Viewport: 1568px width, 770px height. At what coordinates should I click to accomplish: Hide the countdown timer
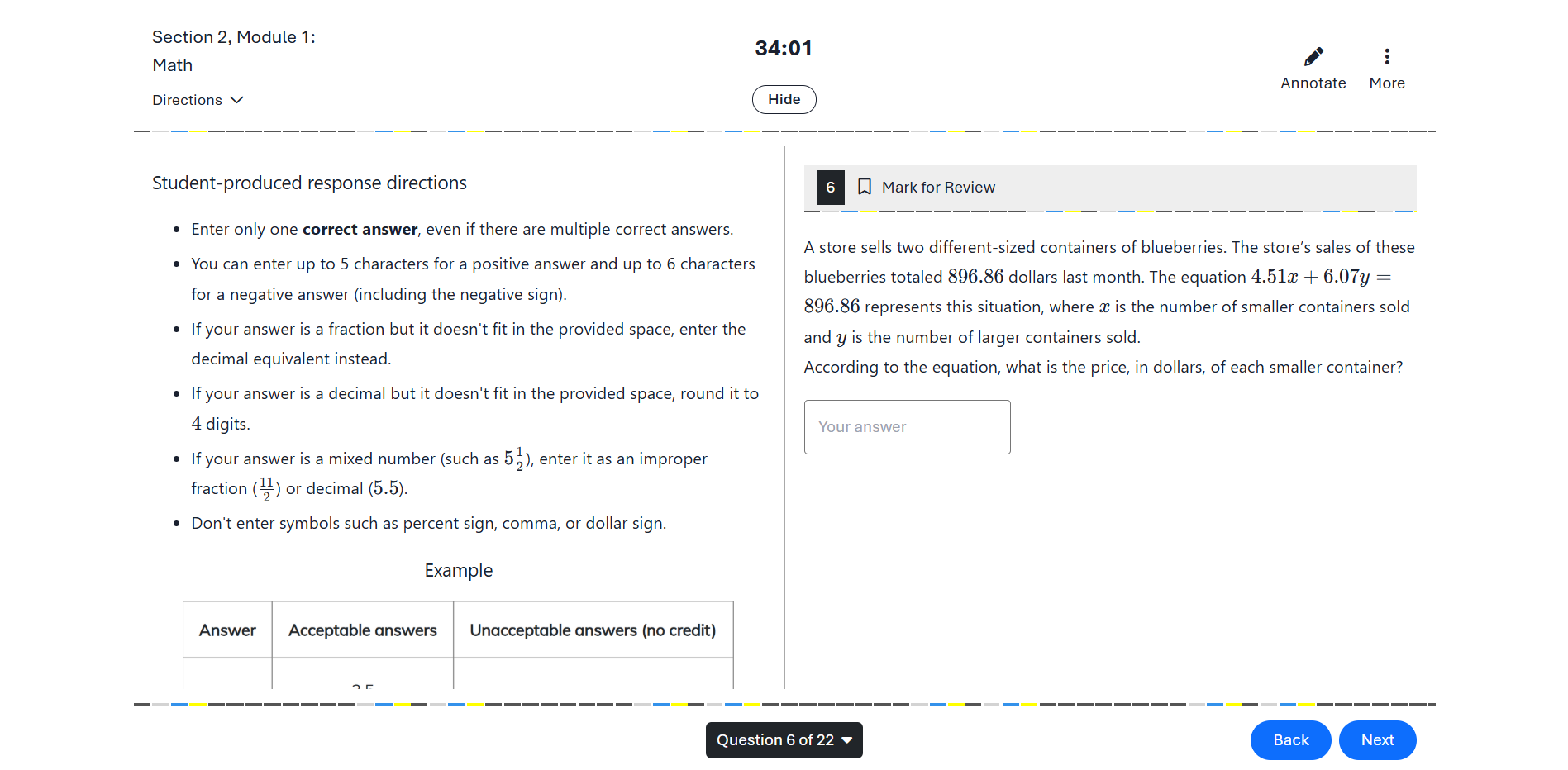(x=784, y=99)
